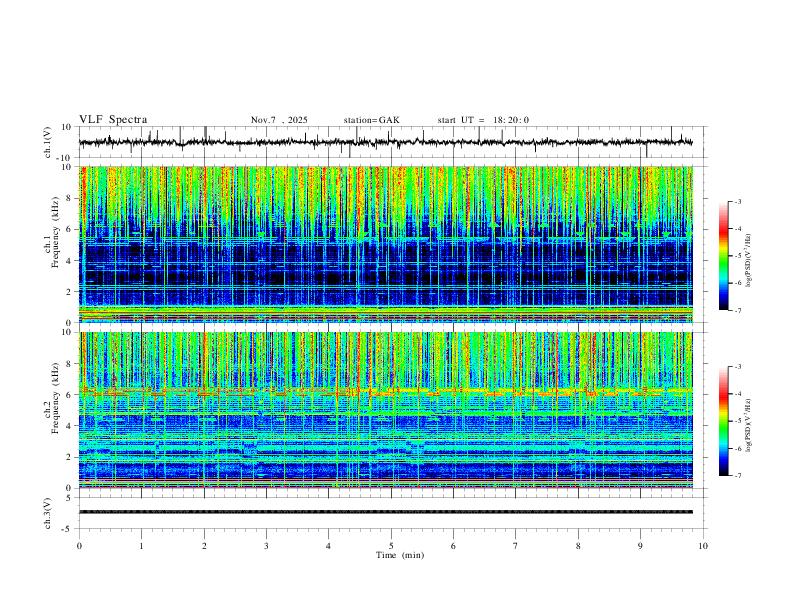The image size is (792, 612).
Task: Click the '-7' tick on upper colorbar
Action: coord(737,310)
